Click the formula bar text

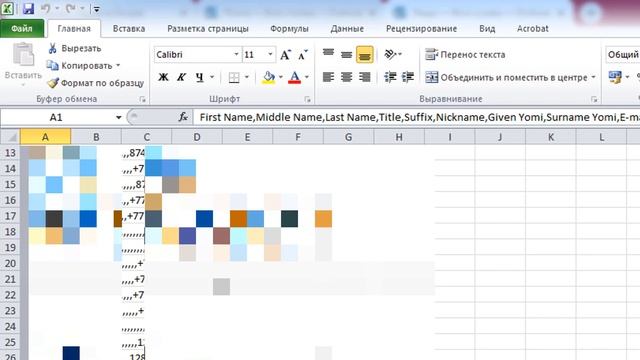tap(419, 118)
